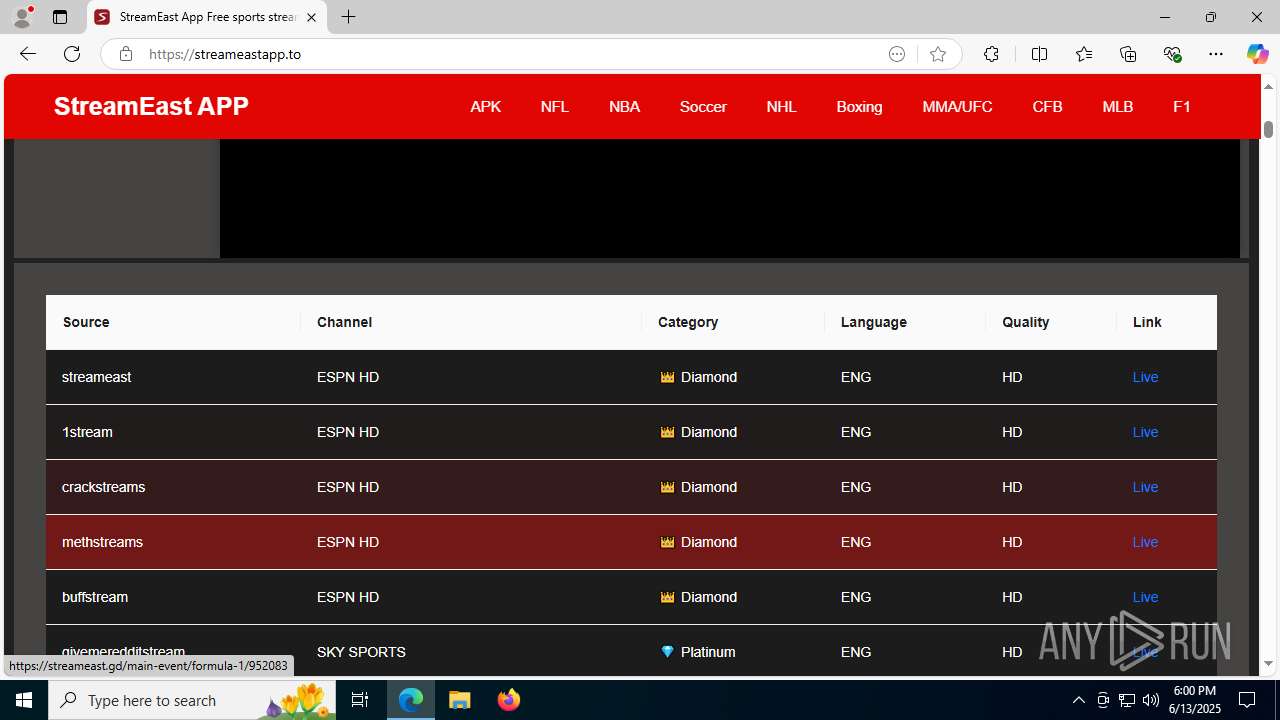Launch Firefox from the taskbar

pyautogui.click(x=509, y=700)
